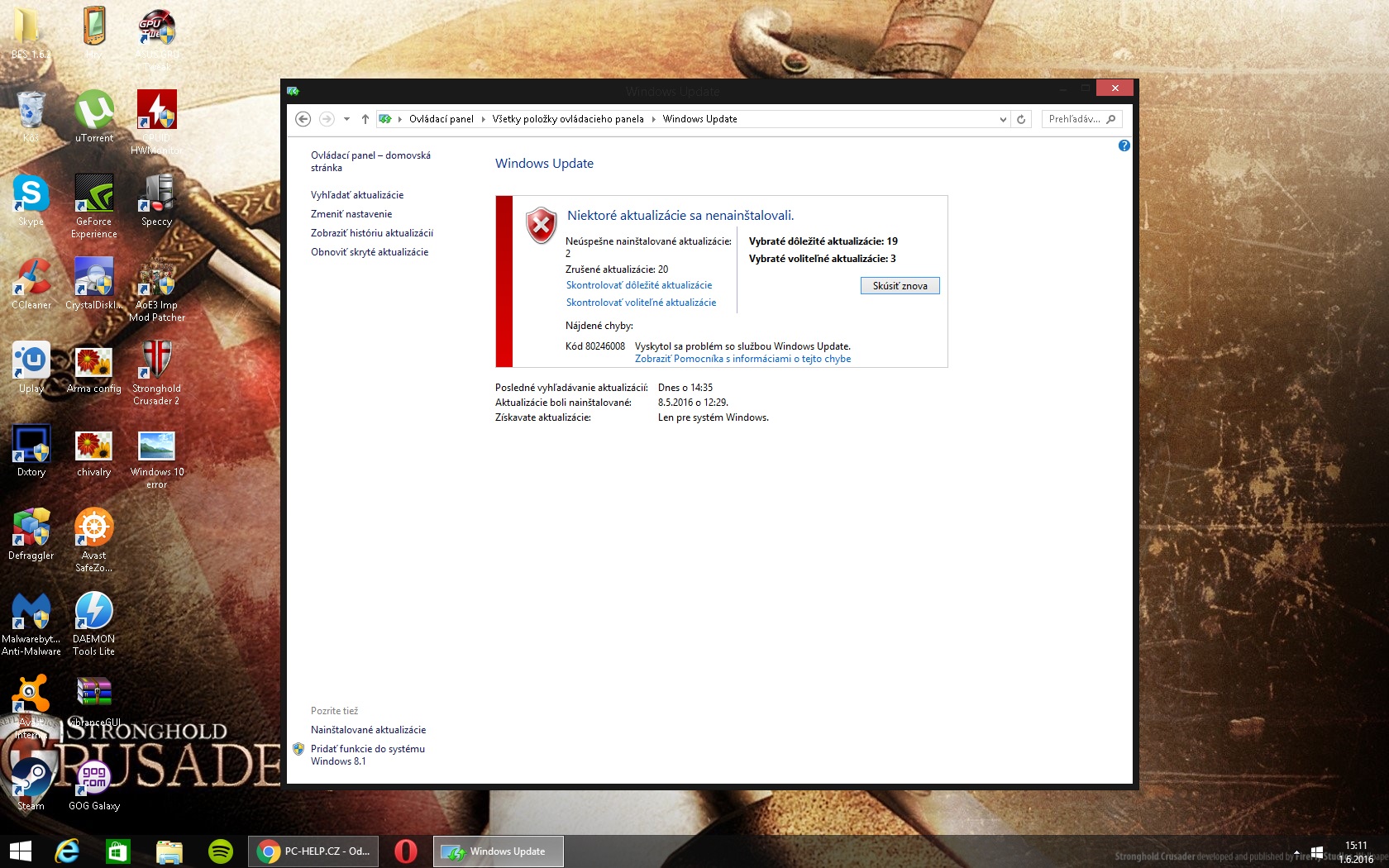Click the back navigation arrow
1389x868 pixels.
(303, 119)
